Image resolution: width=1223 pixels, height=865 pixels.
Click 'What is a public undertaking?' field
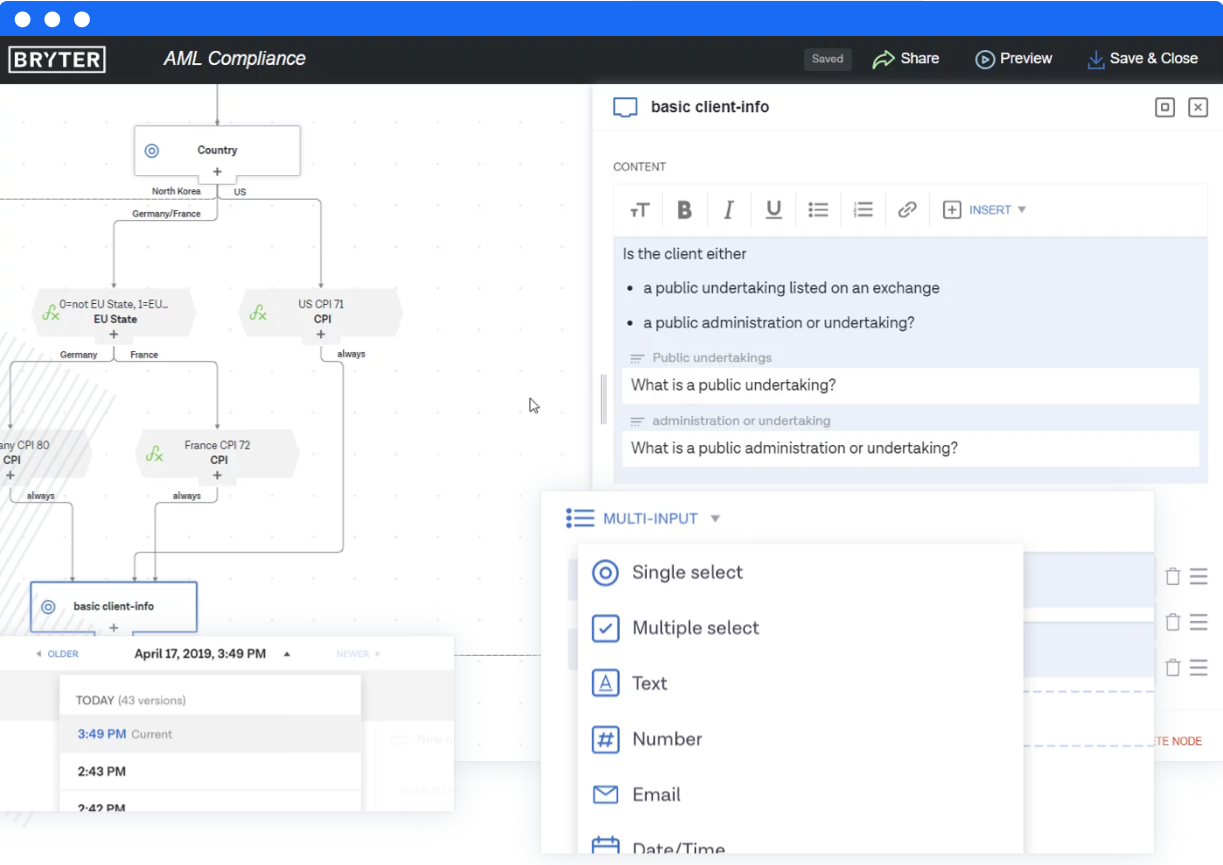[911, 385]
